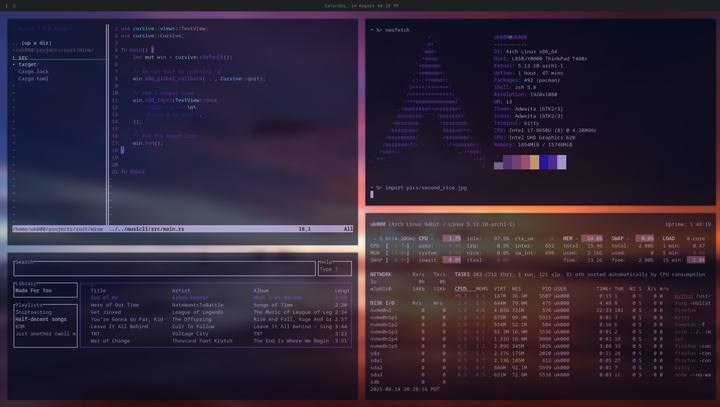The image size is (720, 407).
Task: Click the Arch Linux ASCII logo
Action: click(x=430, y=103)
